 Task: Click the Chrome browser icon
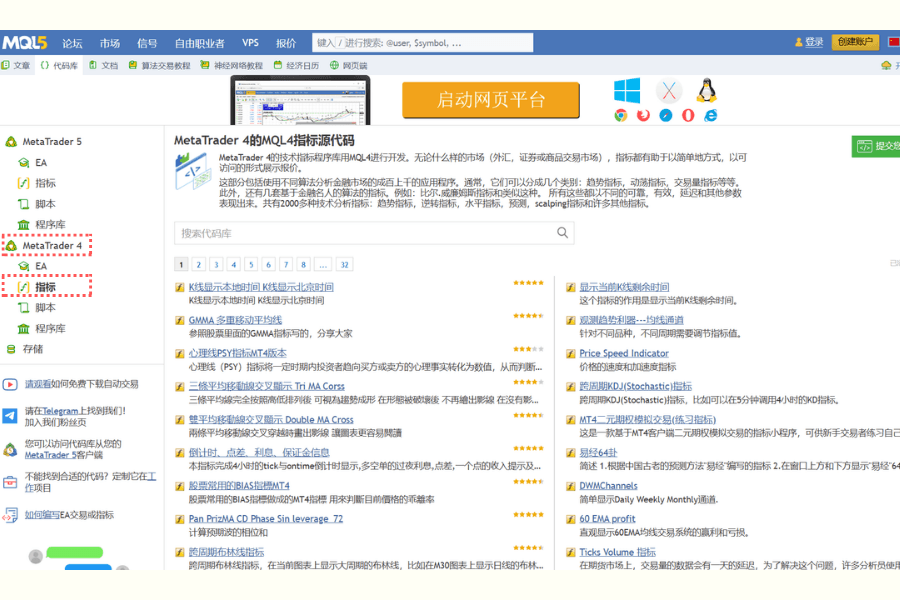[x=620, y=114]
